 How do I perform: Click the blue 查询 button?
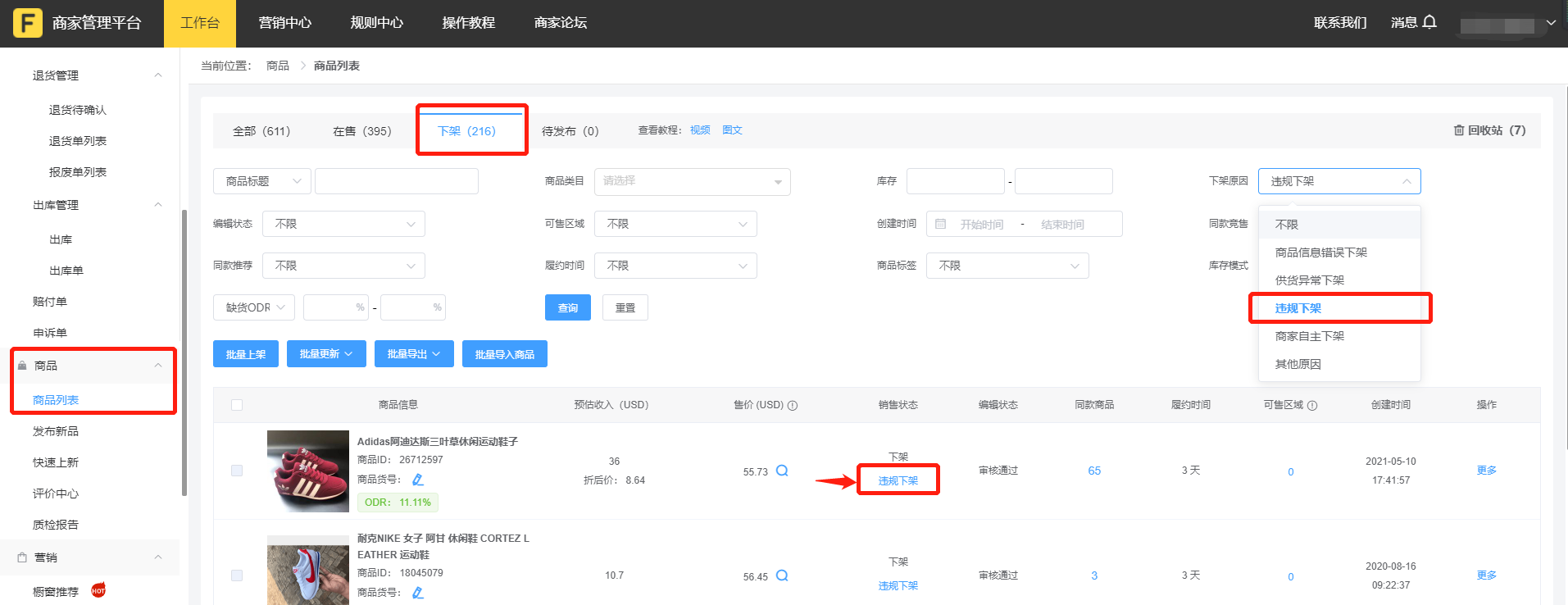point(567,307)
